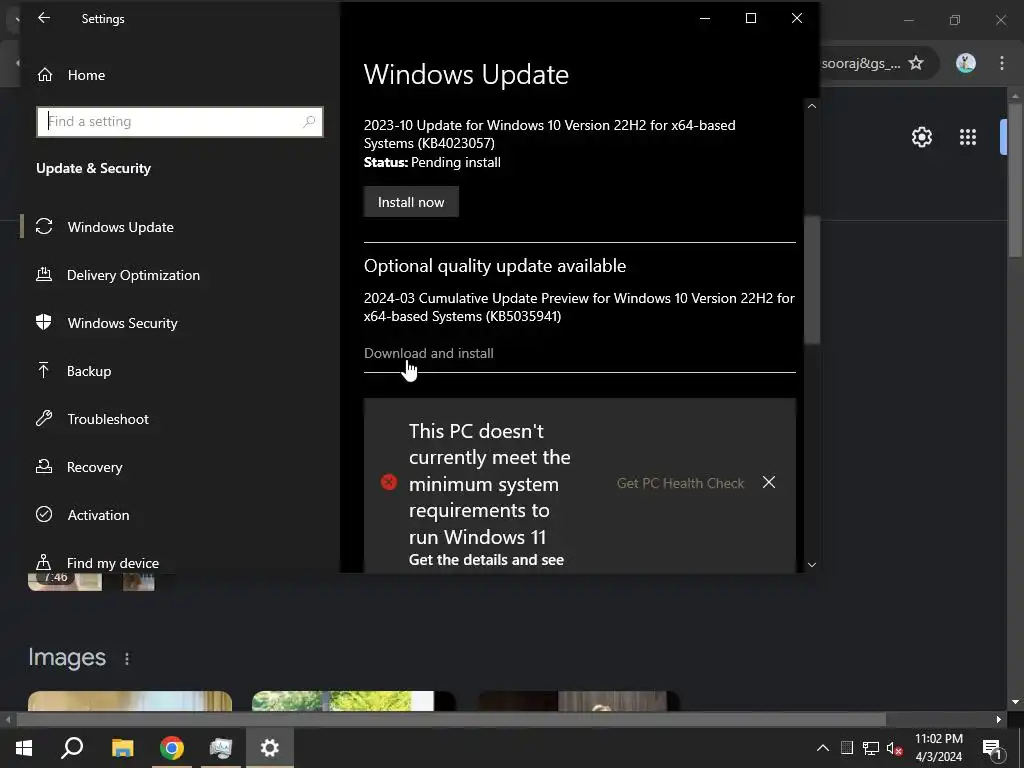Click Get PC Health Check link
The width and height of the screenshot is (1024, 768).
coord(680,483)
